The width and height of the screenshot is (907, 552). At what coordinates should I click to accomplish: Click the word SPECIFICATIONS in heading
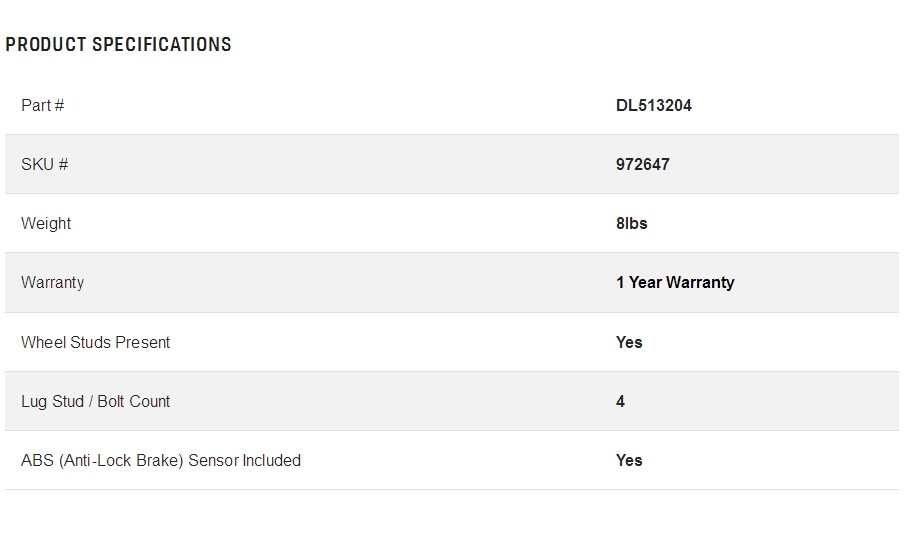point(162,45)
